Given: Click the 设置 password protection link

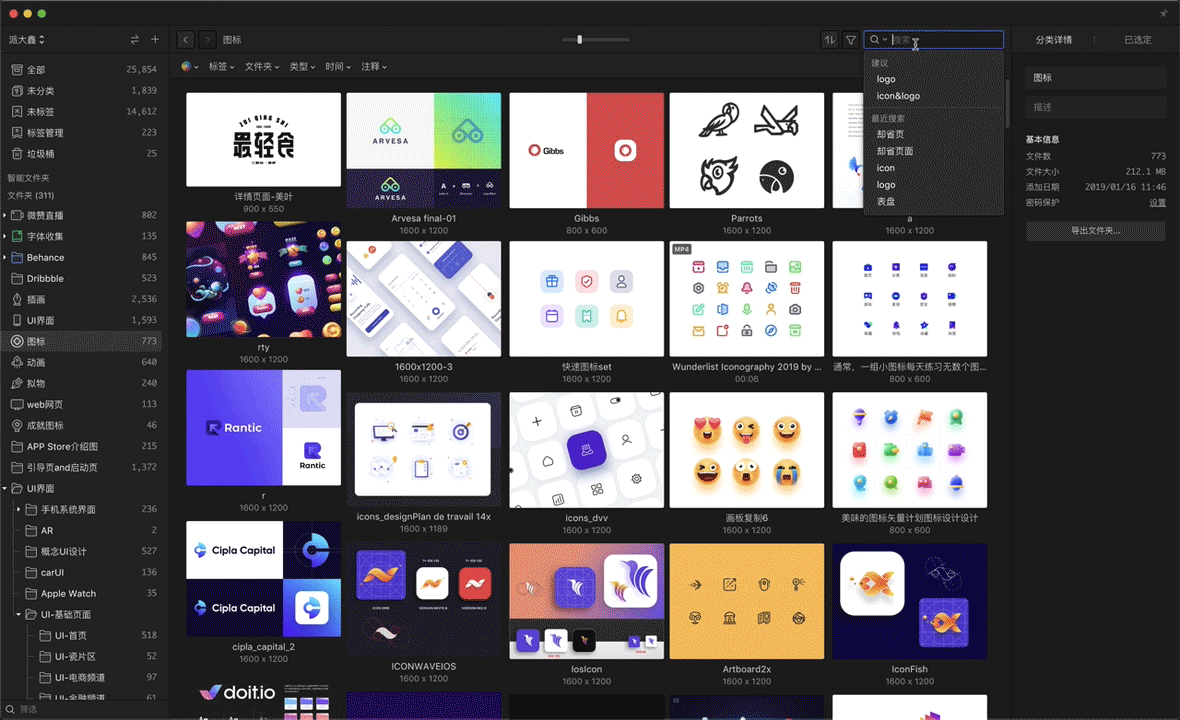Looking at the screenshot, I should (x=1157, y=202).
